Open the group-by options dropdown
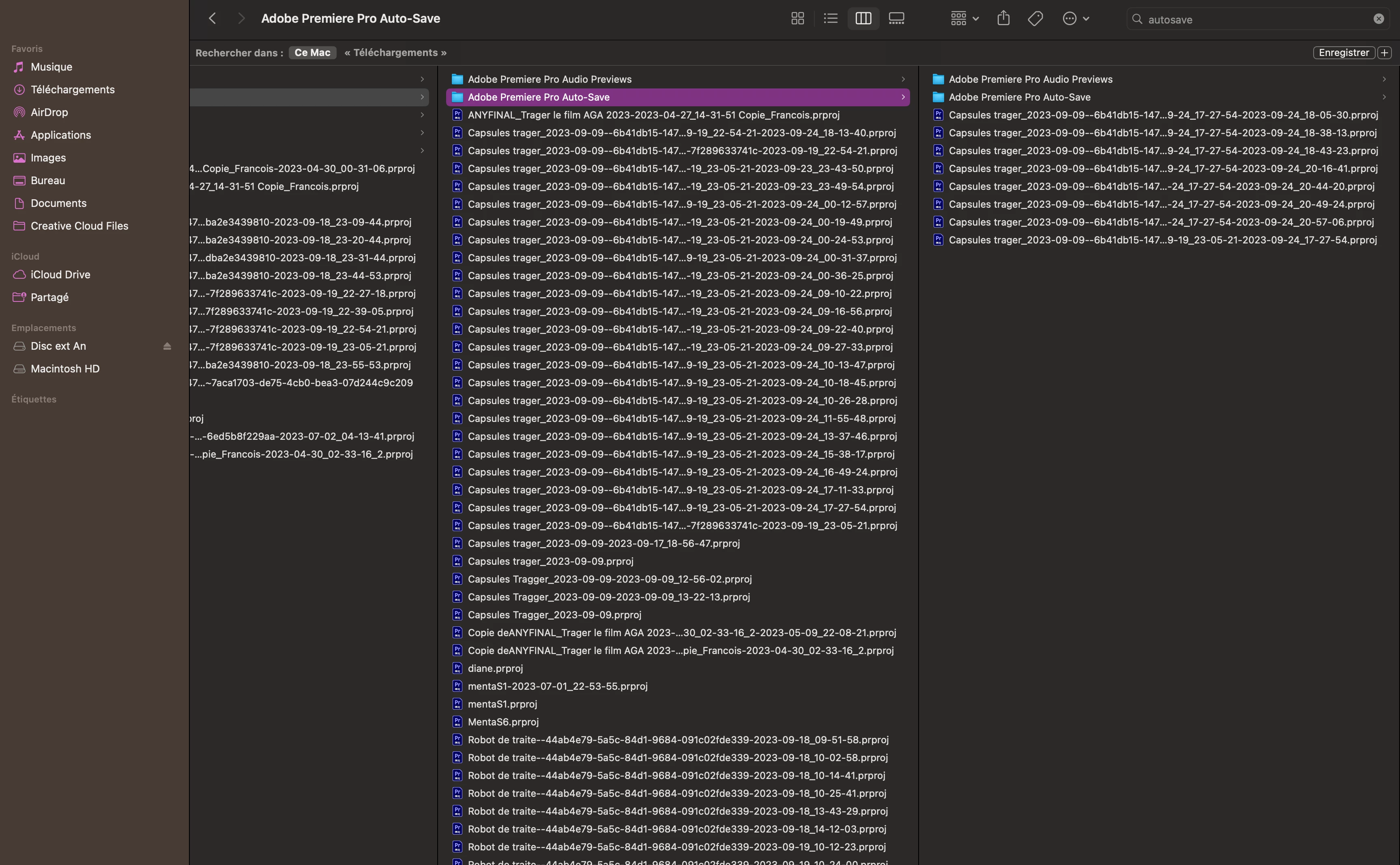Image resolution: width=1400 pixels, height=865 pixels. click(965, 19)
